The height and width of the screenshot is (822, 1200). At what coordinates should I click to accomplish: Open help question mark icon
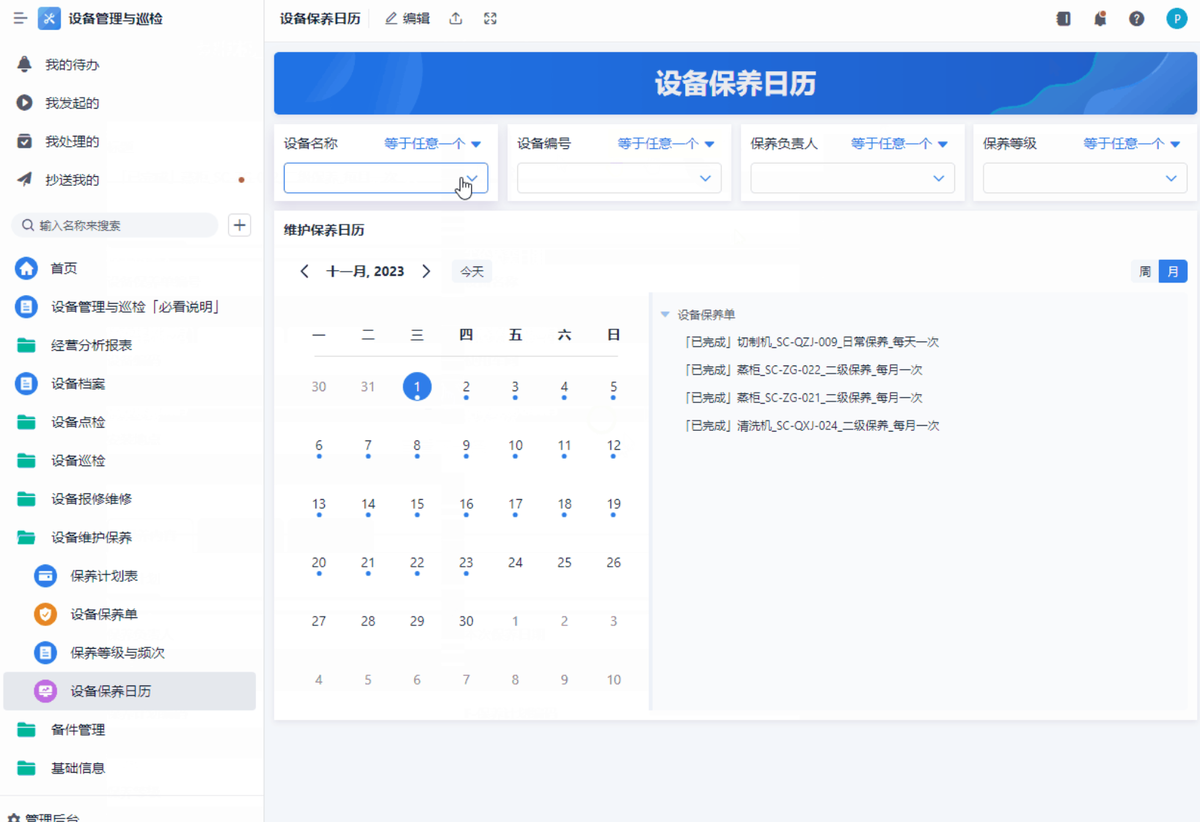pos(1137,19)
